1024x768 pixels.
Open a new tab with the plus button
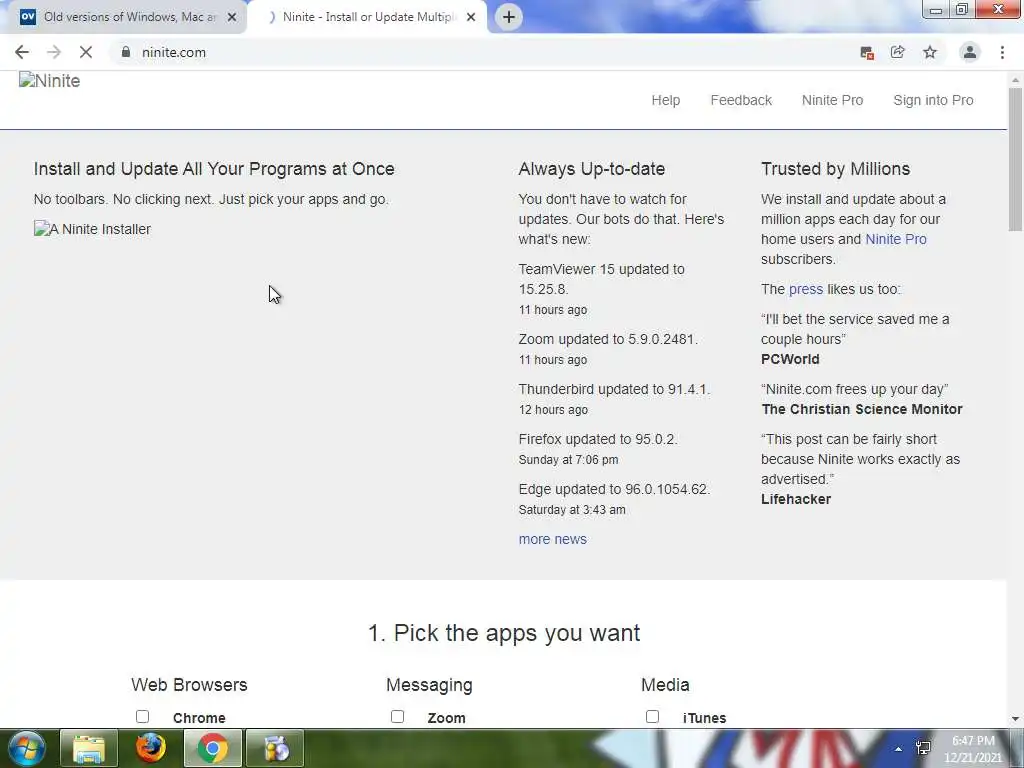[509, 17]
